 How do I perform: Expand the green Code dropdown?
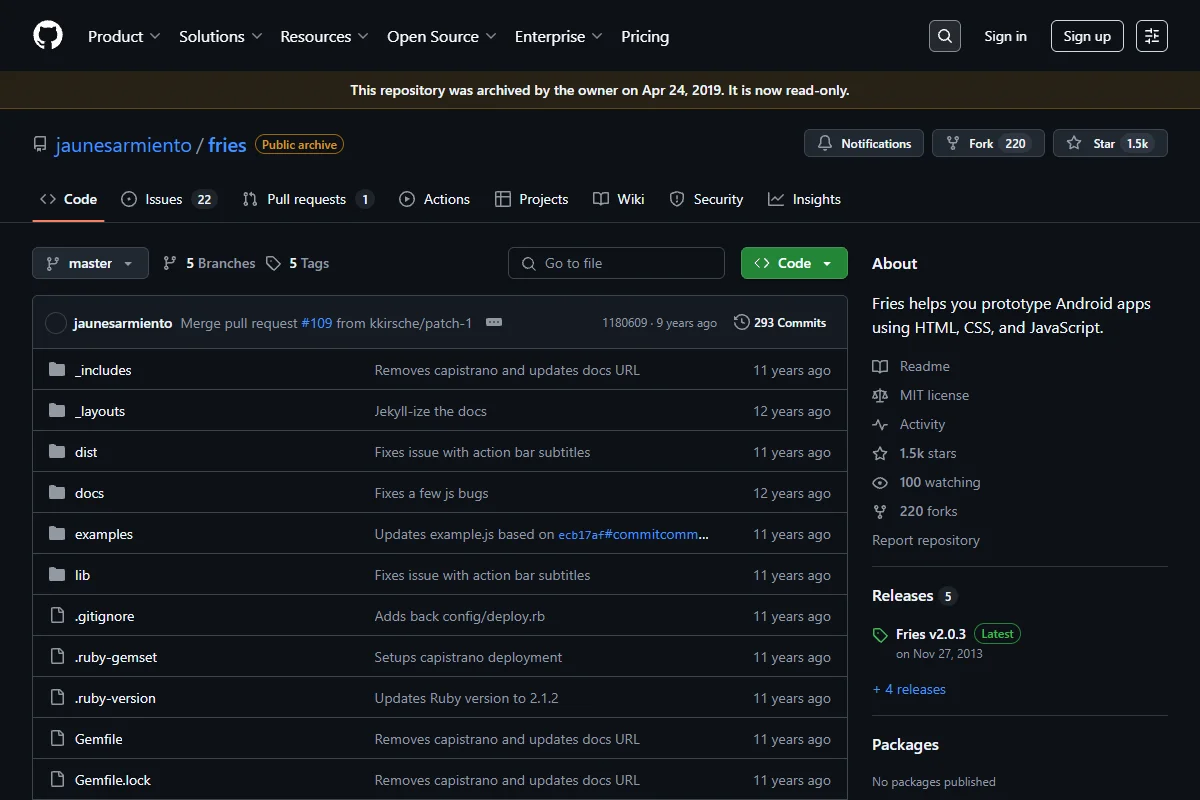point(794,263)
